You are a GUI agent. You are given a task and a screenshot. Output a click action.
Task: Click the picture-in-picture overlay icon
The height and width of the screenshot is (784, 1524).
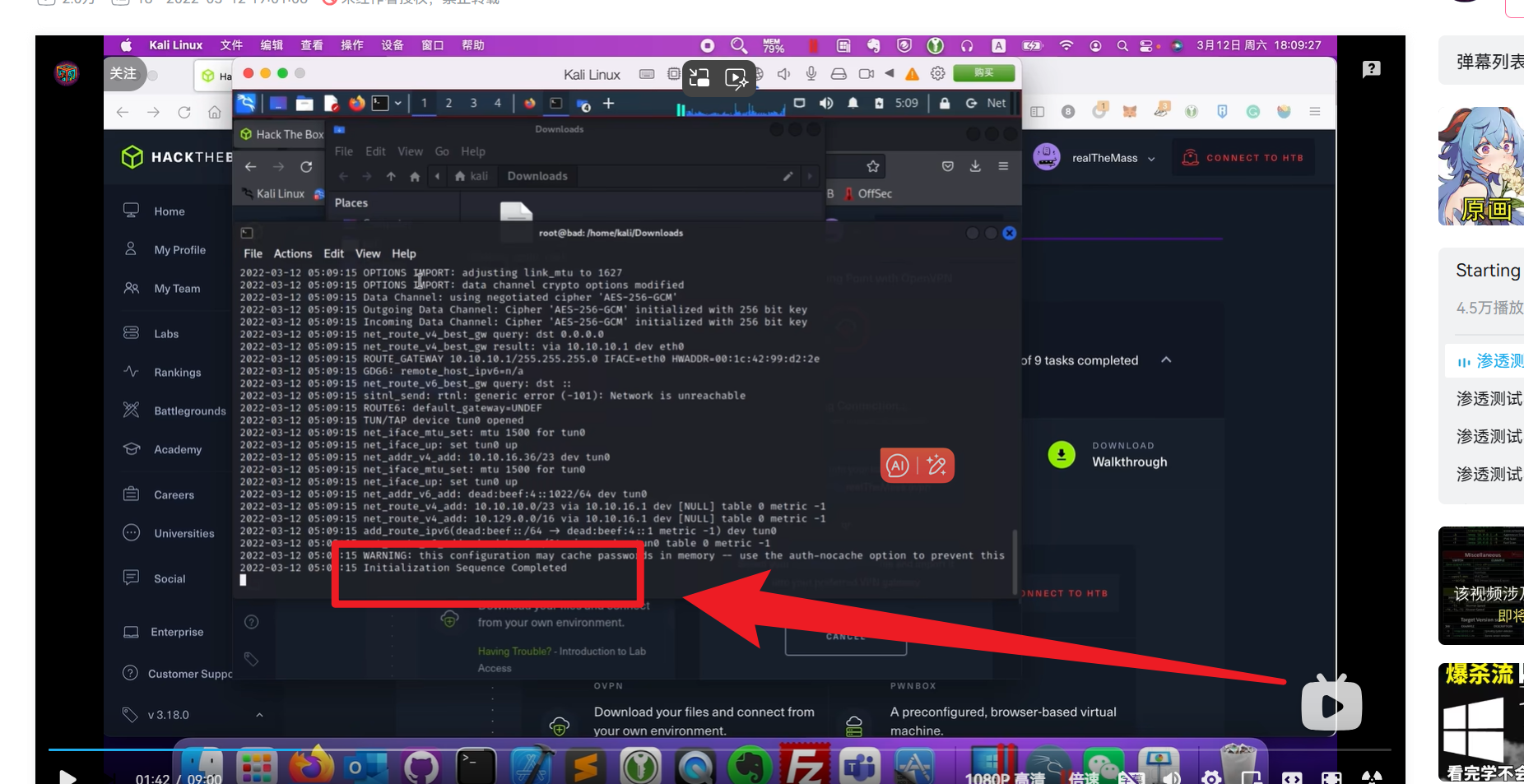(x=699, y=78)
